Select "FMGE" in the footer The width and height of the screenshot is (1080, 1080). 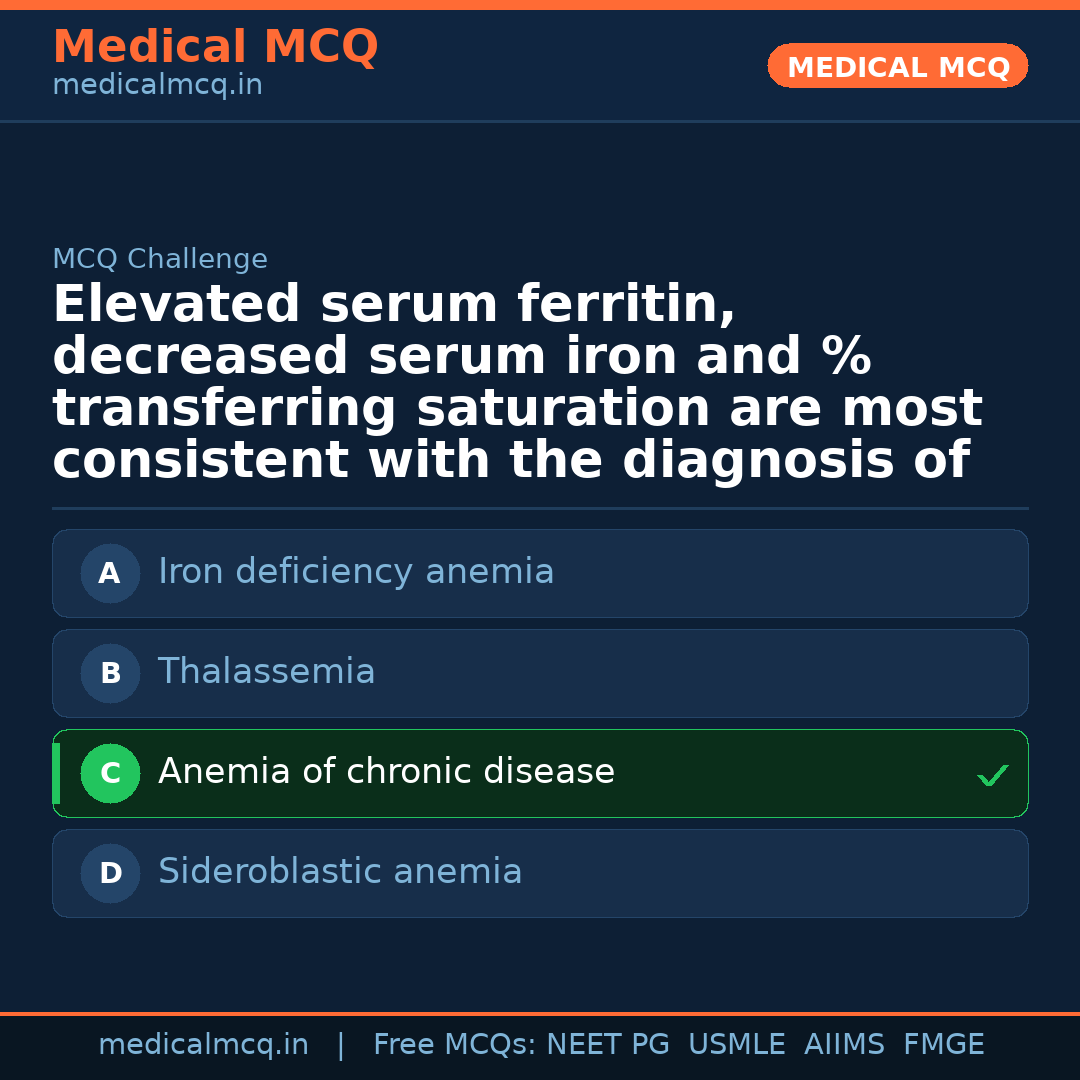tap(943, 1045)
